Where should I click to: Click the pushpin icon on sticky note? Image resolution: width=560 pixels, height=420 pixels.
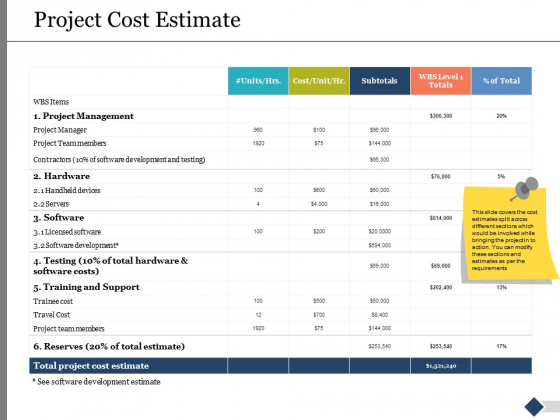pos(525,189)
